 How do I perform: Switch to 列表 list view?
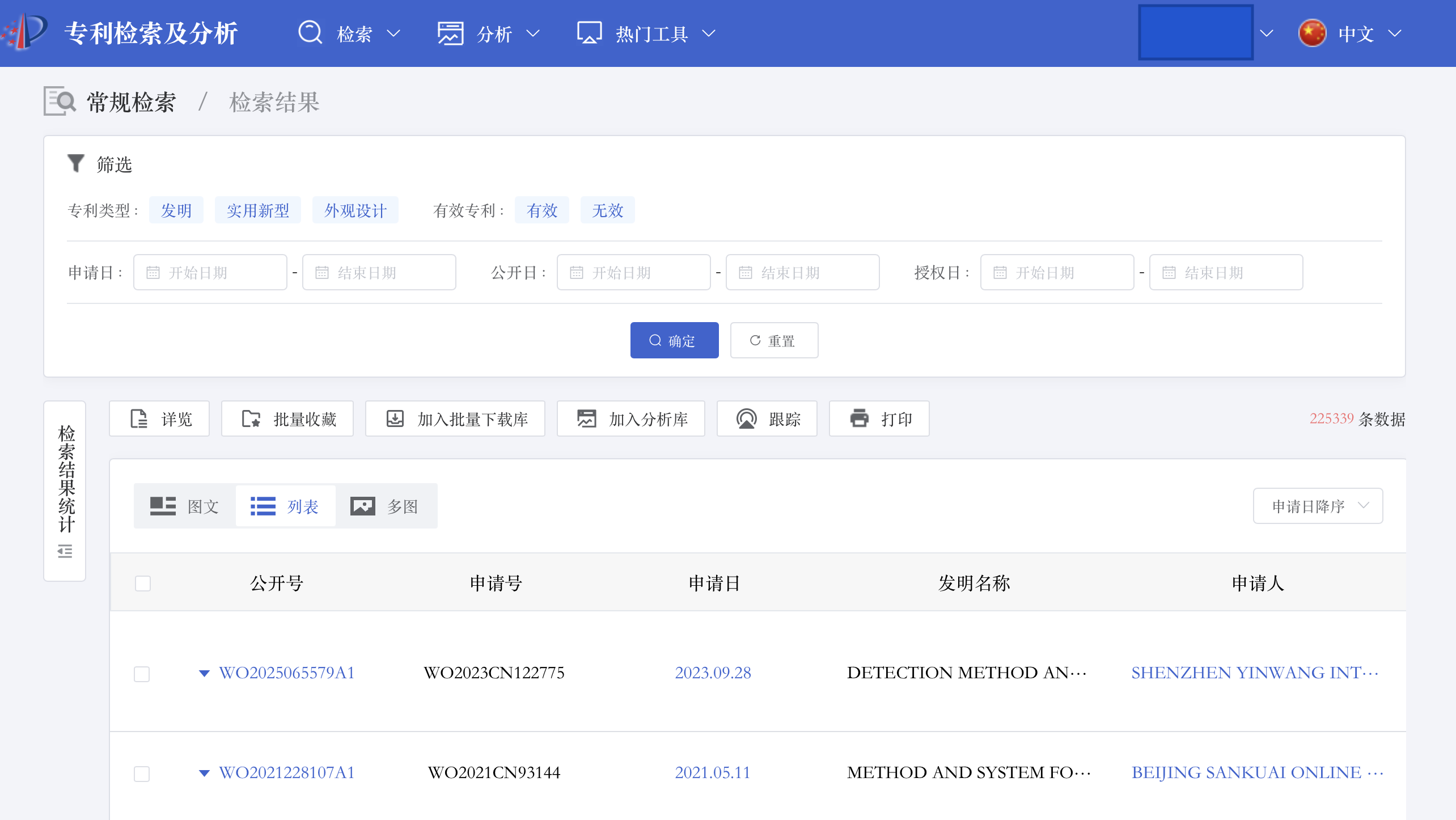(285, 506)
